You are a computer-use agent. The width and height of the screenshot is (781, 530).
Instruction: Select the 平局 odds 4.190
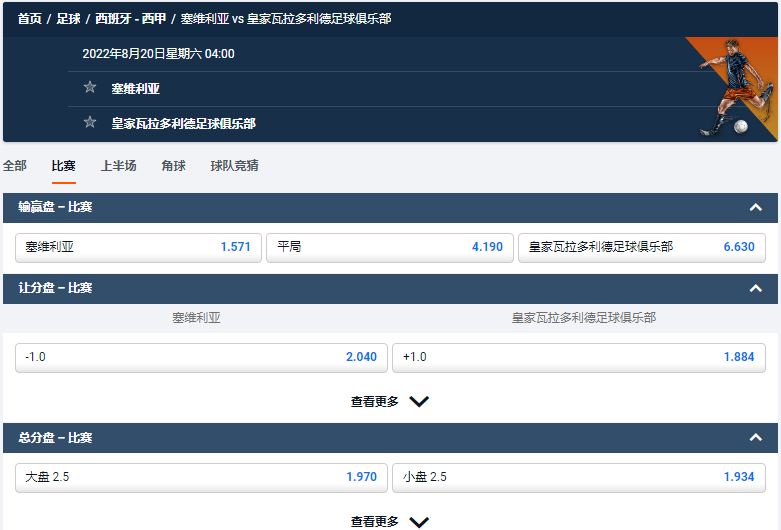[390, 248]
